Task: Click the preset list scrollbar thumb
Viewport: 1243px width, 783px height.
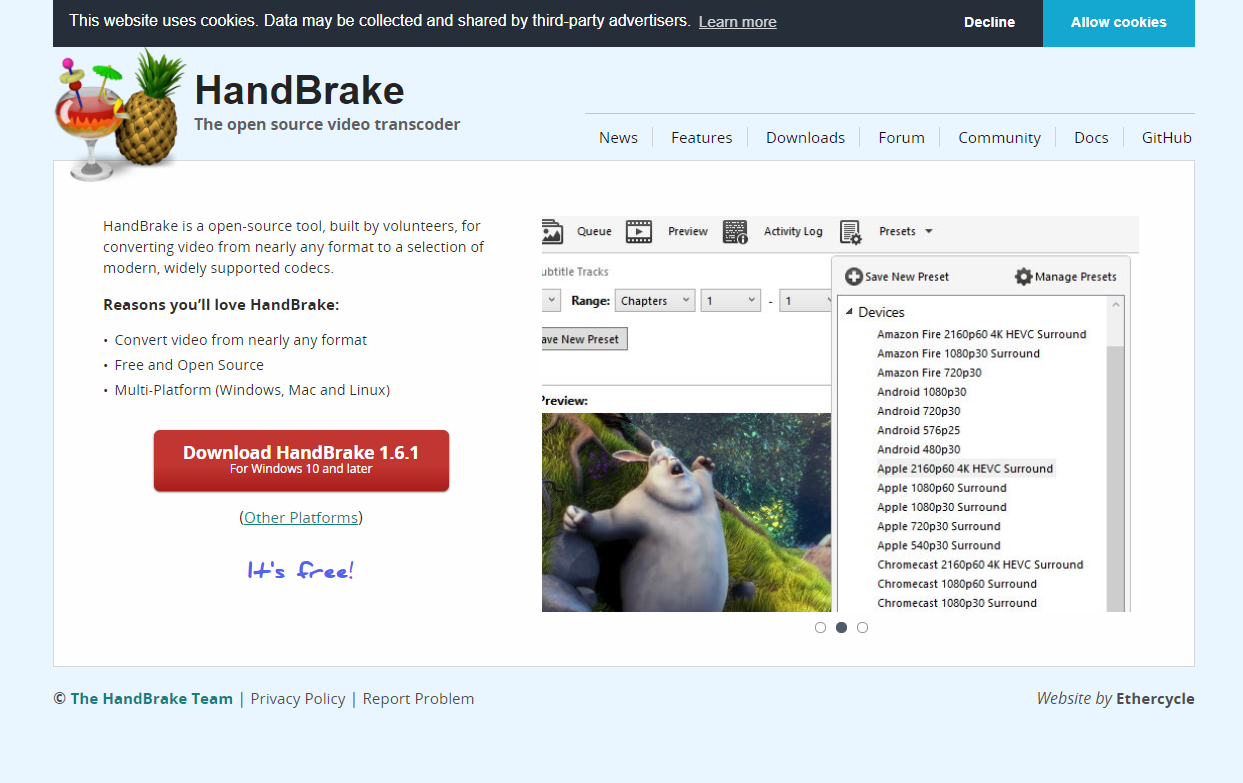Action: (1115, 478)
